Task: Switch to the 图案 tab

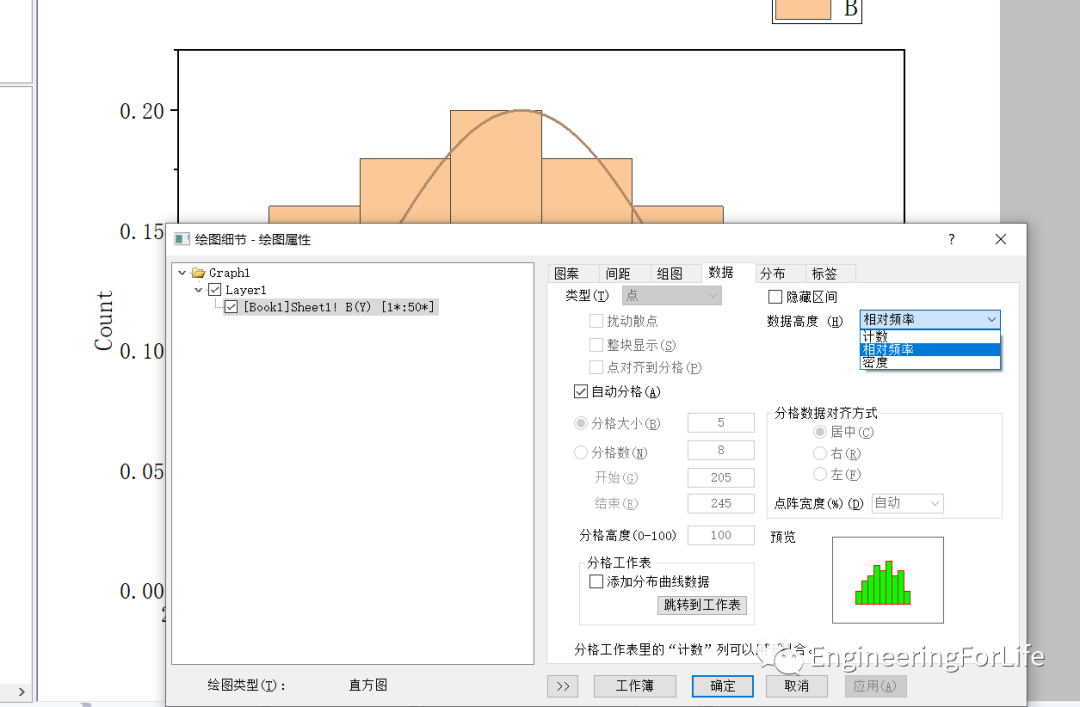Action: (x=568, y=274)
